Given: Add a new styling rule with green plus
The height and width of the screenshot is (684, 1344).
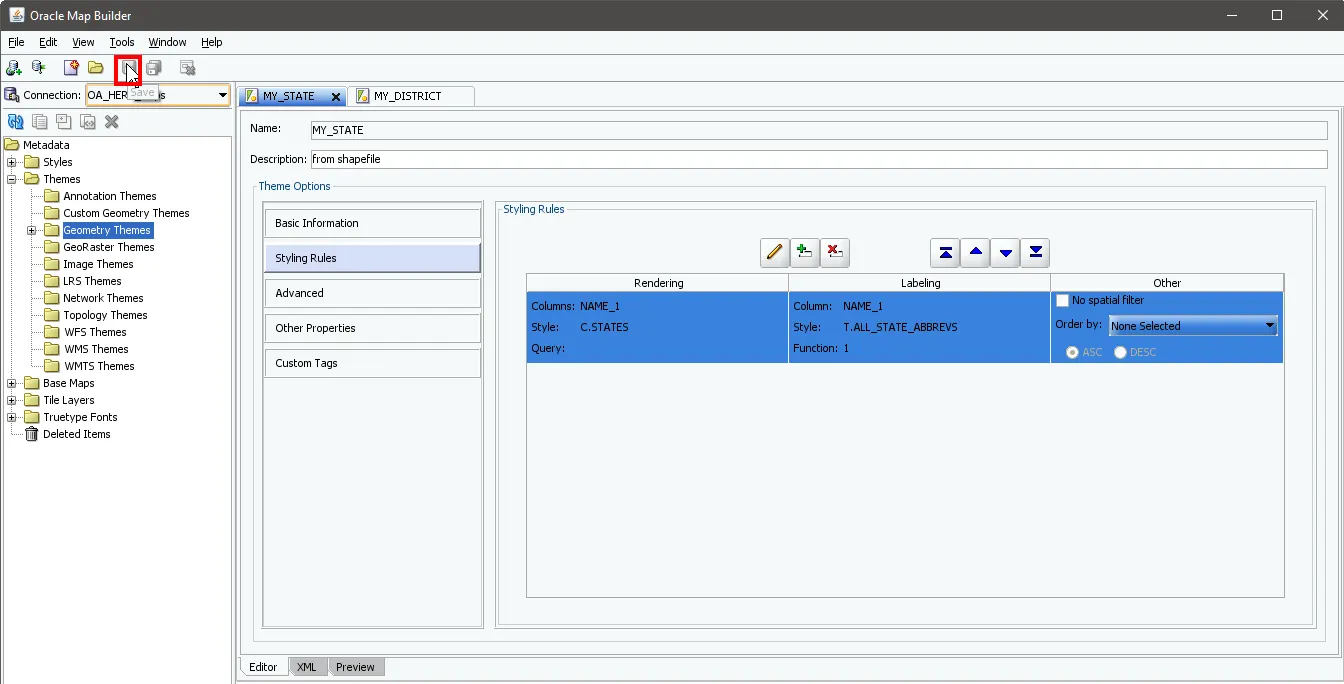Looking at the screenshot, I should [x=804, y=253].
